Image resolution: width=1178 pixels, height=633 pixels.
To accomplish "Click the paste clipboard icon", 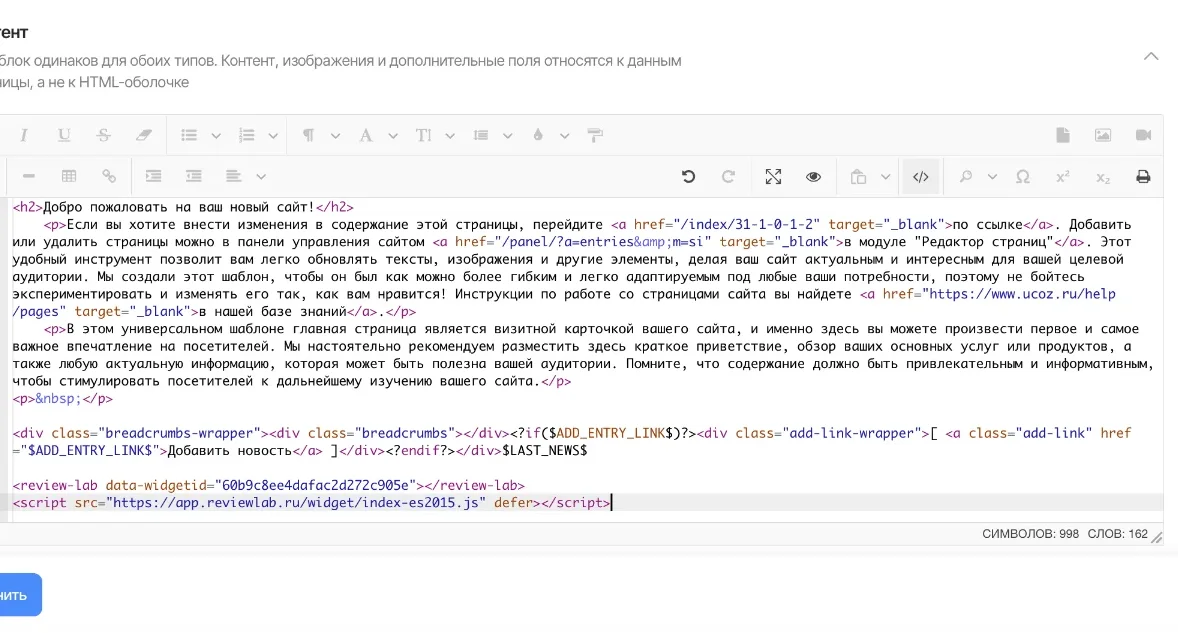I will coord(858,176).
